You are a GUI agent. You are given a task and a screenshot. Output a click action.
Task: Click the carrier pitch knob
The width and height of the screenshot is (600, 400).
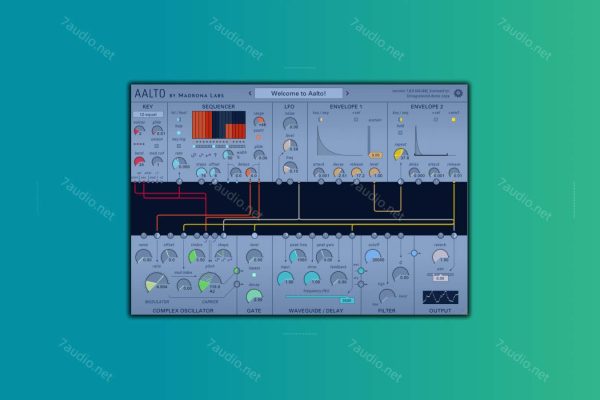pyautogui.click(x=210, y=283)
